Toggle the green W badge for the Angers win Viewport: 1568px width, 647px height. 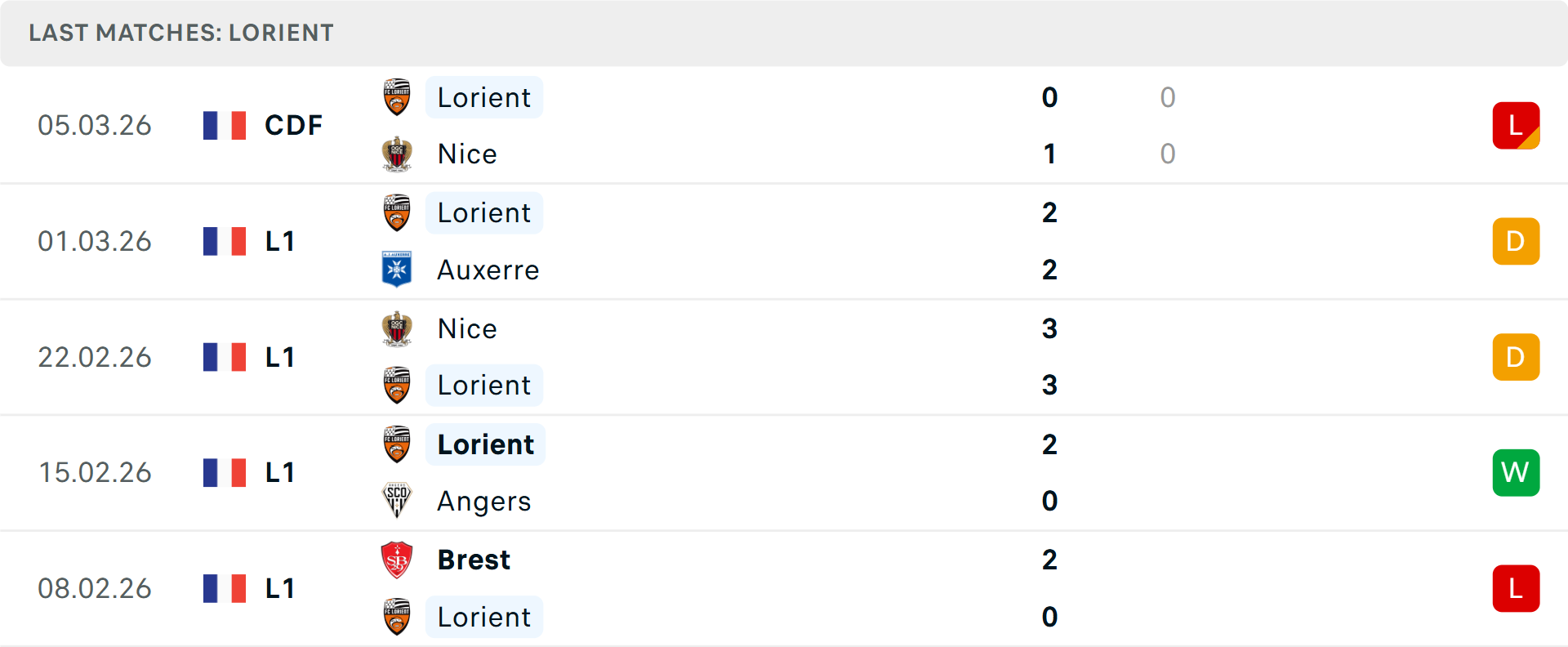coord(1516,472)
